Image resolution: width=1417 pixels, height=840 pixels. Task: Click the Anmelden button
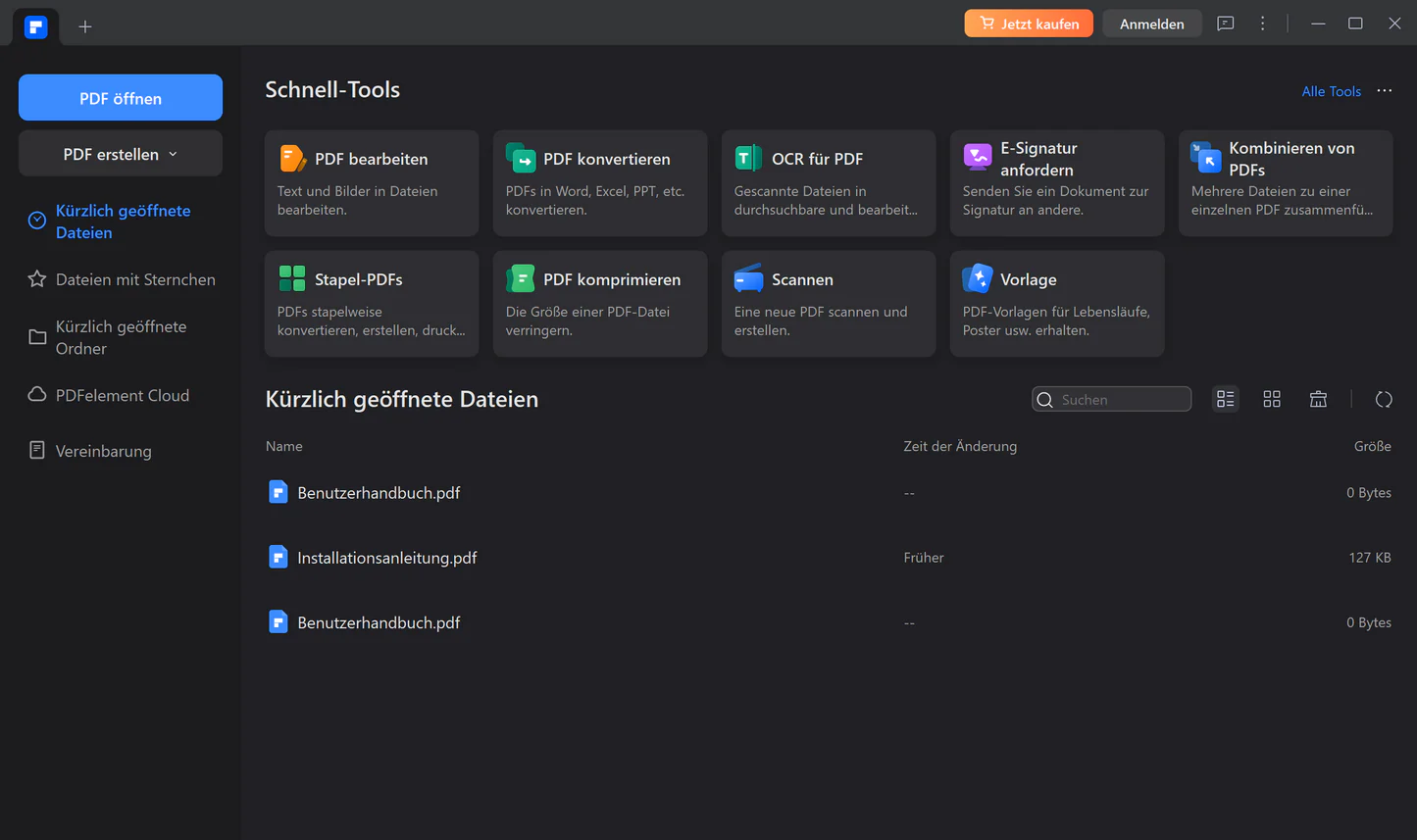click(x=1152, y=24)
